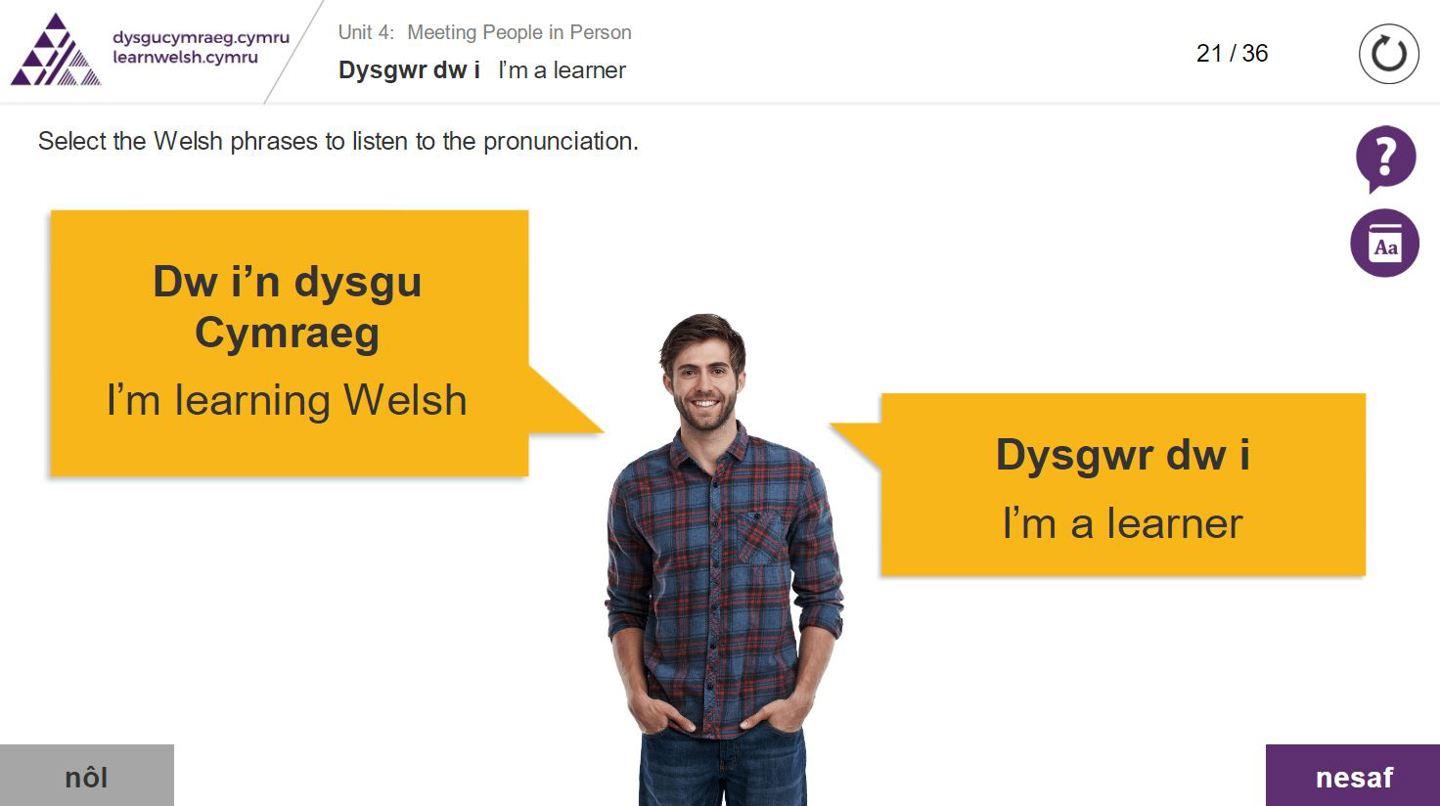Viewport: 1440px width, 806px height.
Task: Click the circular restart arrow icon
Action: coord(1389,53)
